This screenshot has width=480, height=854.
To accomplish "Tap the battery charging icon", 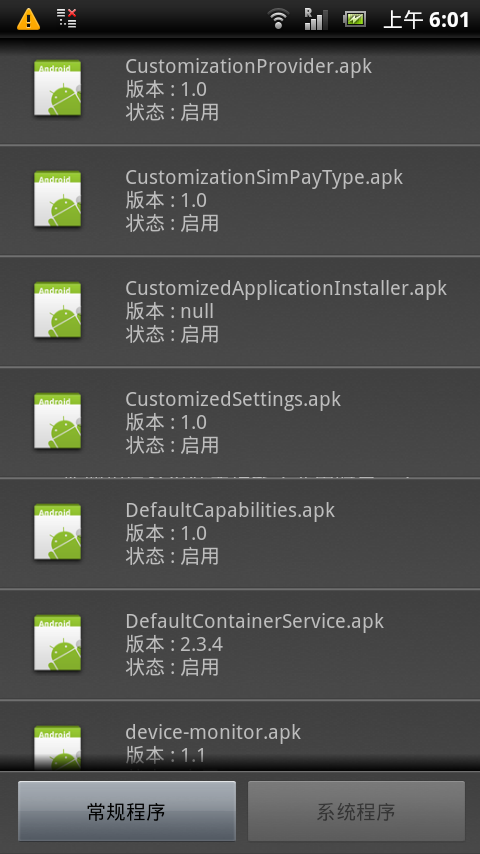I will point(354,20).
